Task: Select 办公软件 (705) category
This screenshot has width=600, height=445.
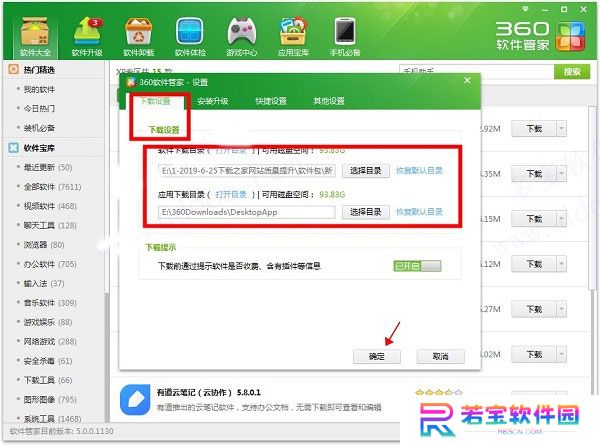Action: [50, 264]
